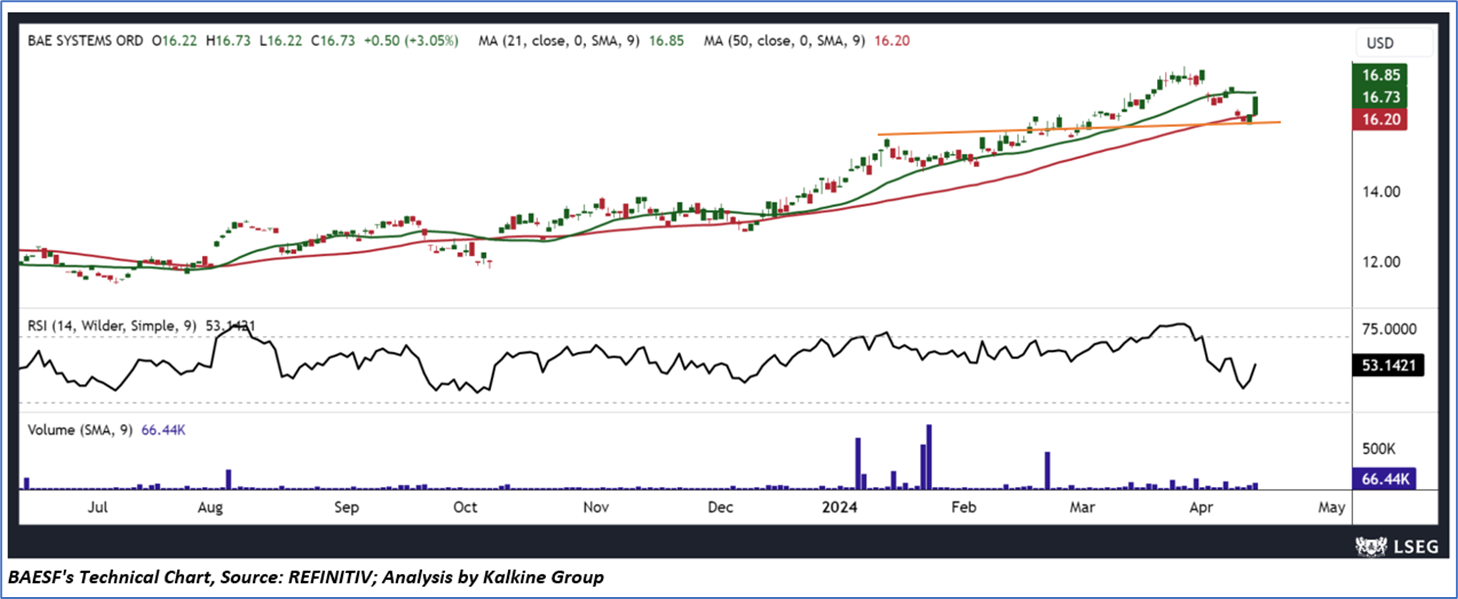Image resolution: width=1458 pixels, height=599 pixels.
Task: Click the 75.0000 RSI level label
Action: coord(1391,328)
